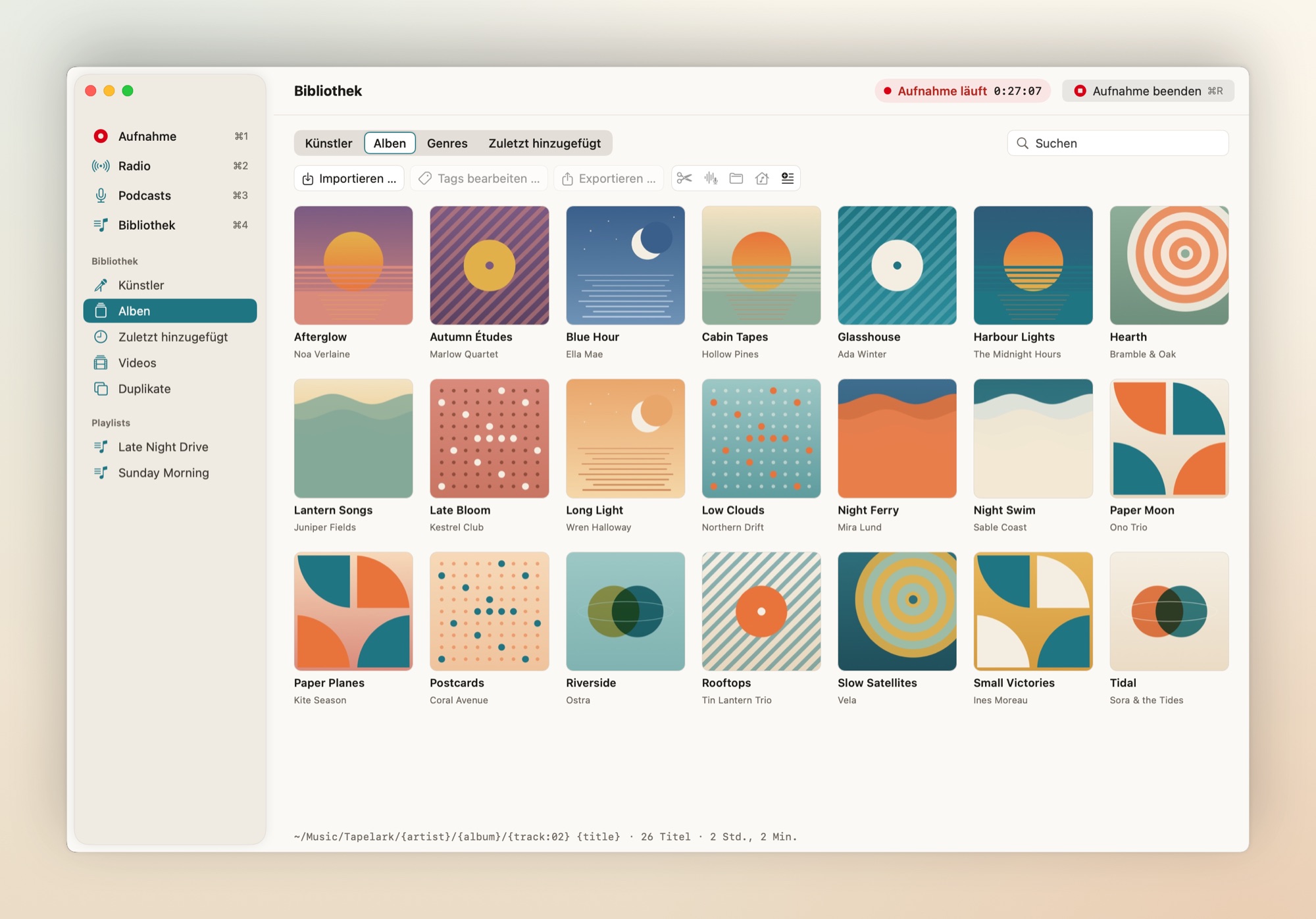
Task: Click the Aufnahme läuft status indicator
Action: click(x=963, y=91)
